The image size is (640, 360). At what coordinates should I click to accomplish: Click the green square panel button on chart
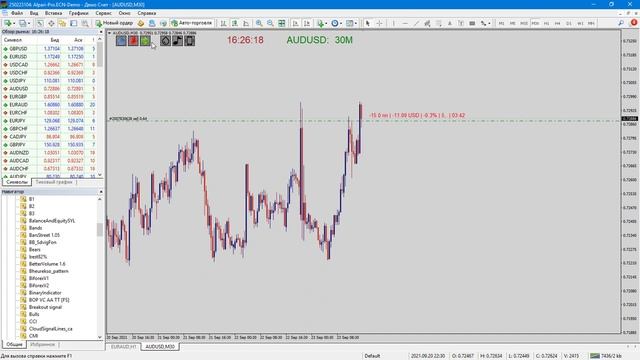point(145,40)
